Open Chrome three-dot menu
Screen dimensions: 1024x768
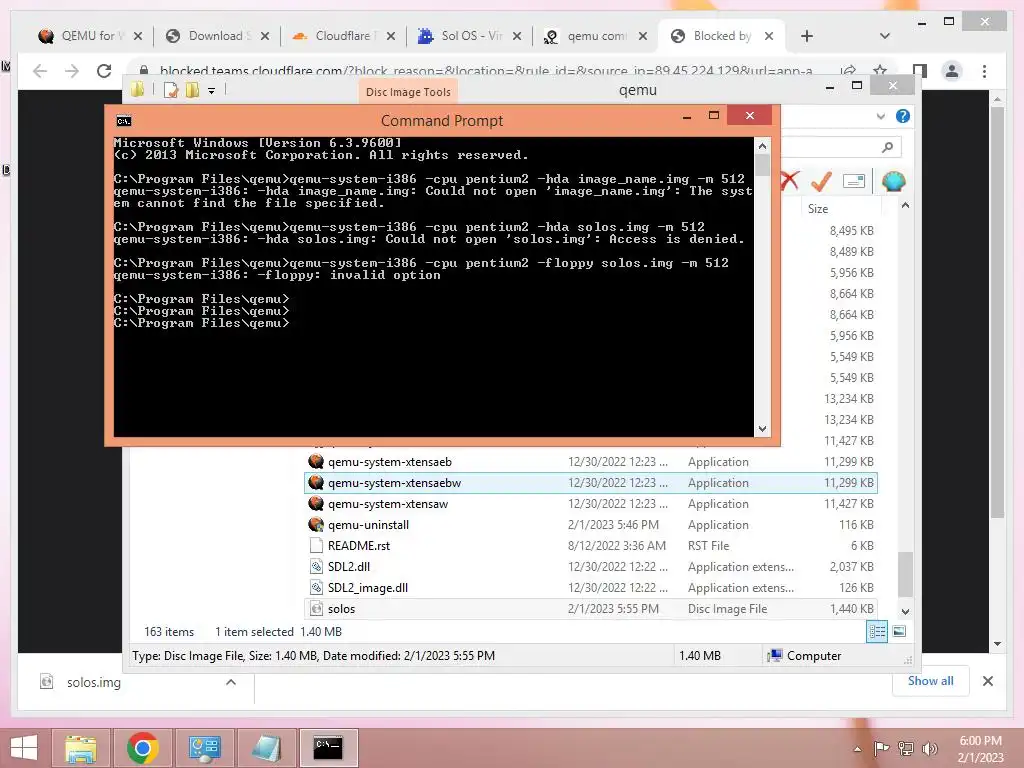[x=984, y=71]
